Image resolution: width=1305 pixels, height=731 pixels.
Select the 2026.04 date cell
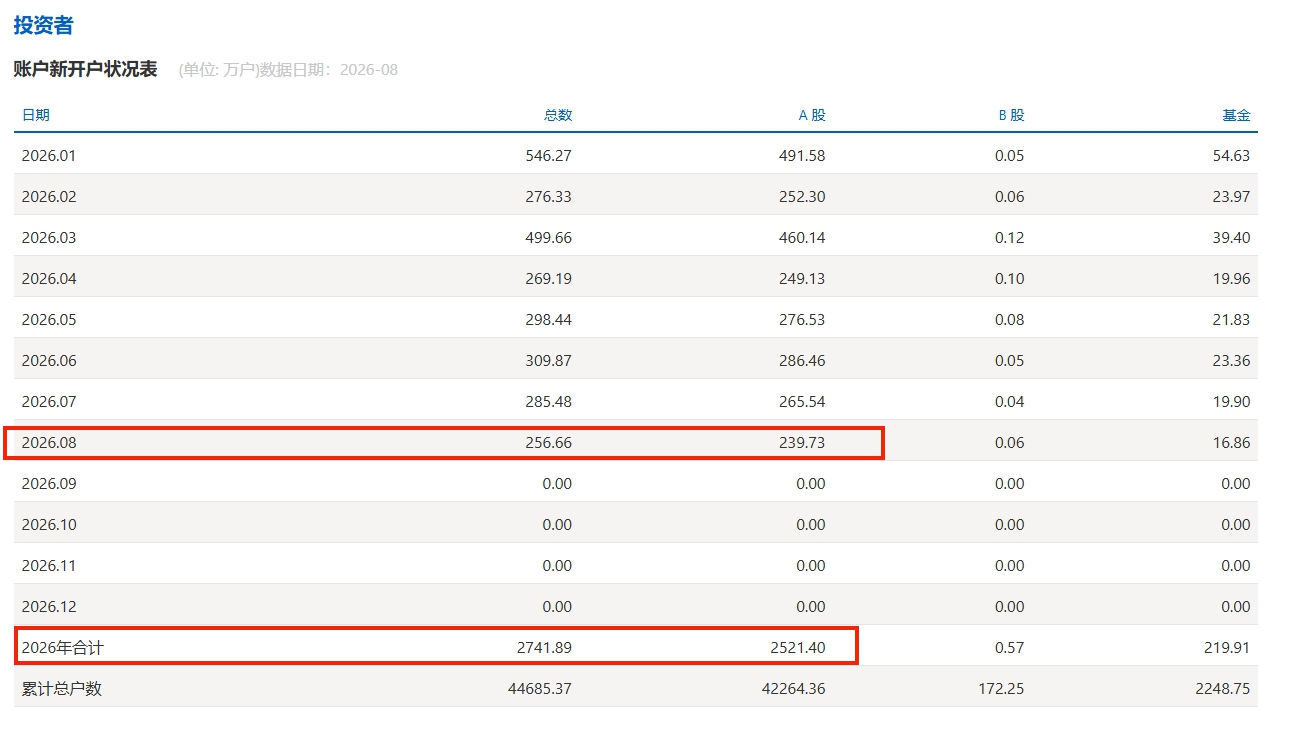[49, 279]
